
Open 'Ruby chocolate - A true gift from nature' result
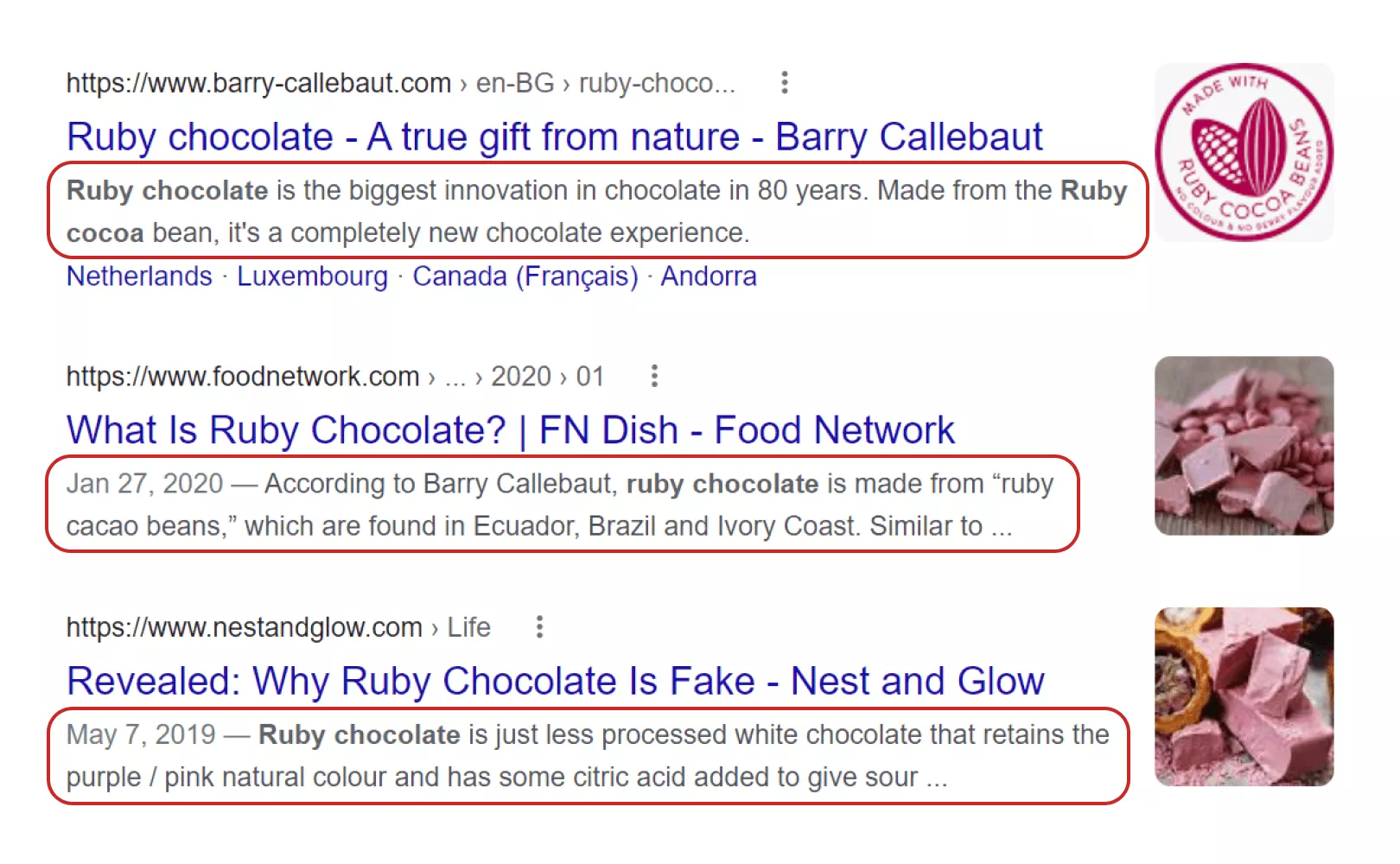click(x=554, y=137)
